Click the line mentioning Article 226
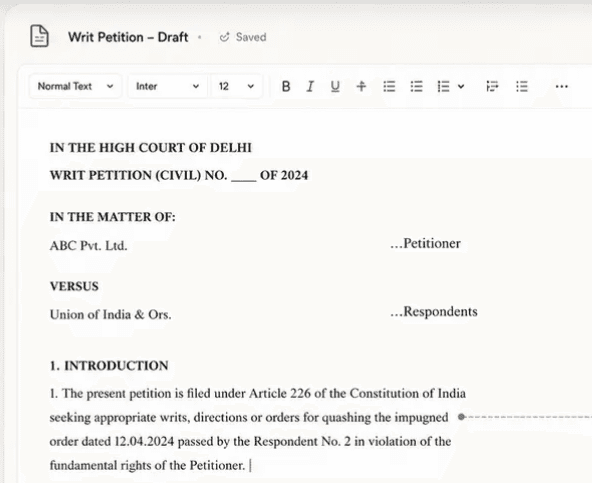 tap(257, 393)
